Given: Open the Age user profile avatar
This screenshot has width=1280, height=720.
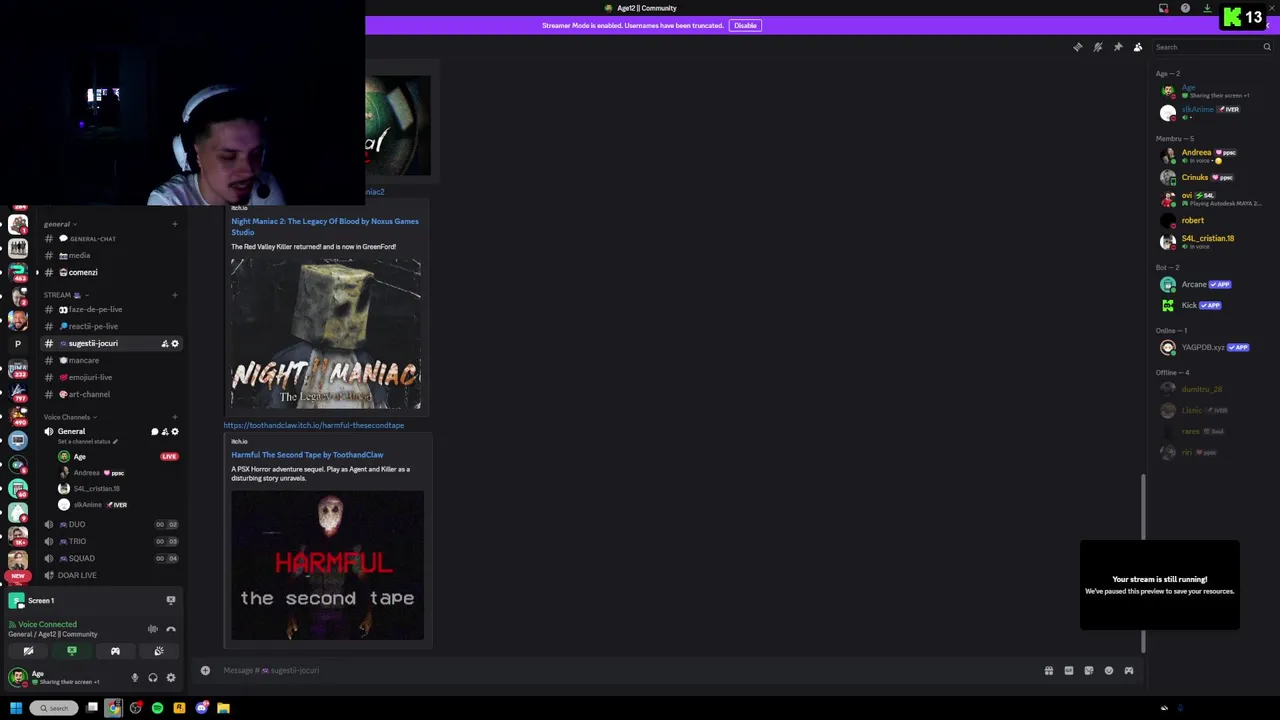Looking at the screenshot, I should pos(18,677).
